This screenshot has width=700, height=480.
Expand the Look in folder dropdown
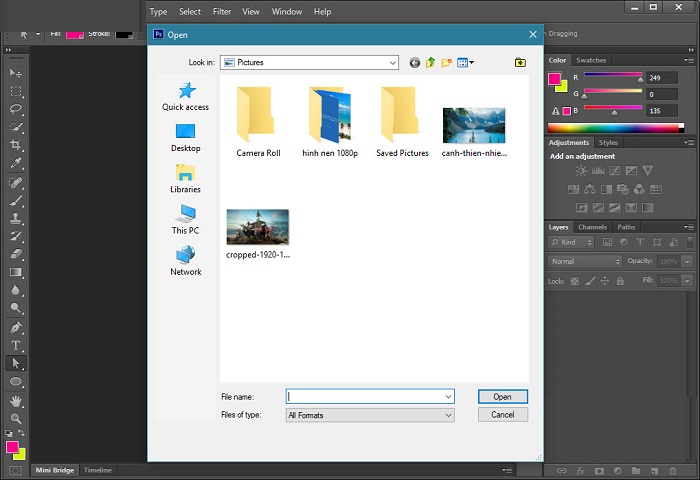pyautogui.click(x=392, y=63)
